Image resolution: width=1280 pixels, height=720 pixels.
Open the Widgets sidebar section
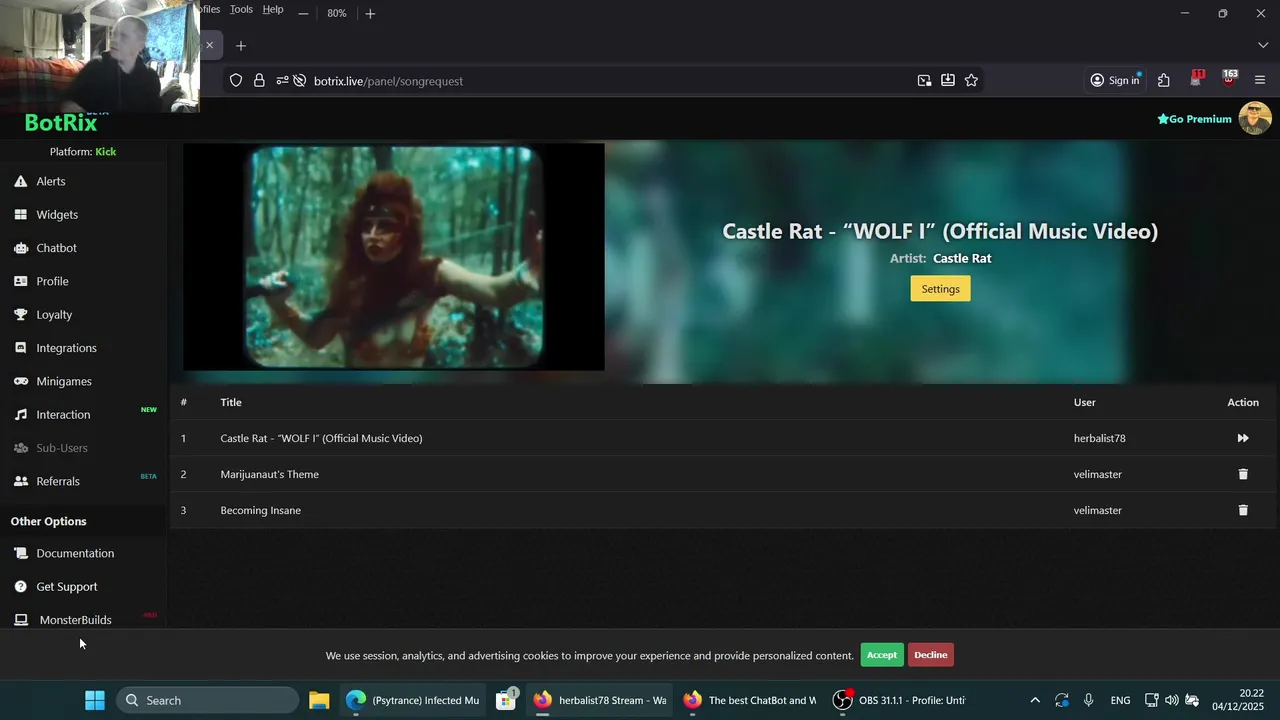[x=57, y=214]
